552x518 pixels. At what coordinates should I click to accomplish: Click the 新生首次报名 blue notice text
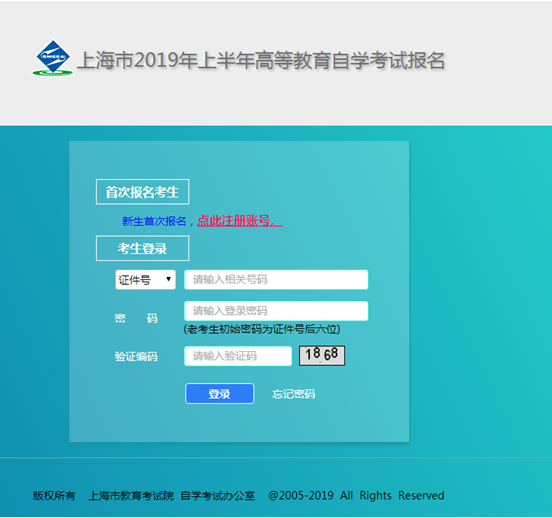click(x=154, y=221)
